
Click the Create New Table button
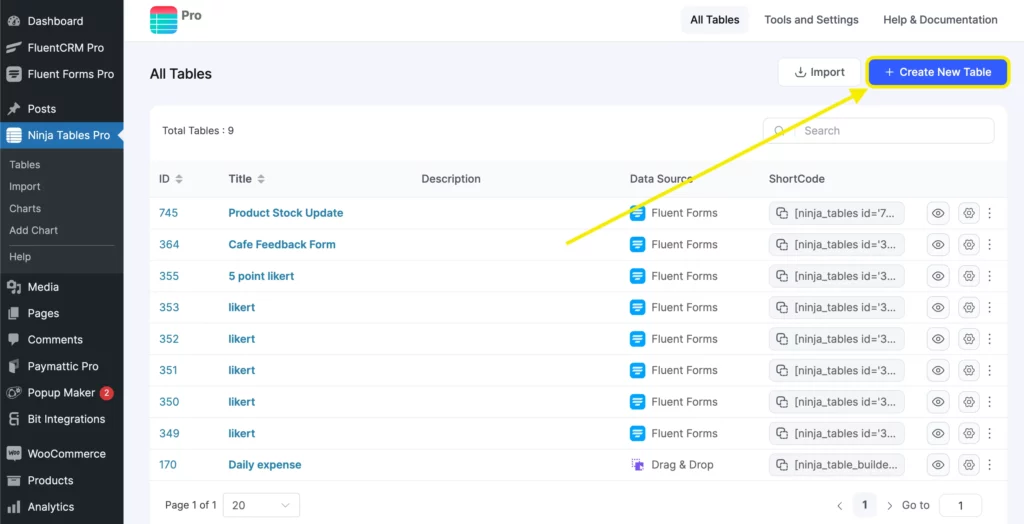click(938, 72)
